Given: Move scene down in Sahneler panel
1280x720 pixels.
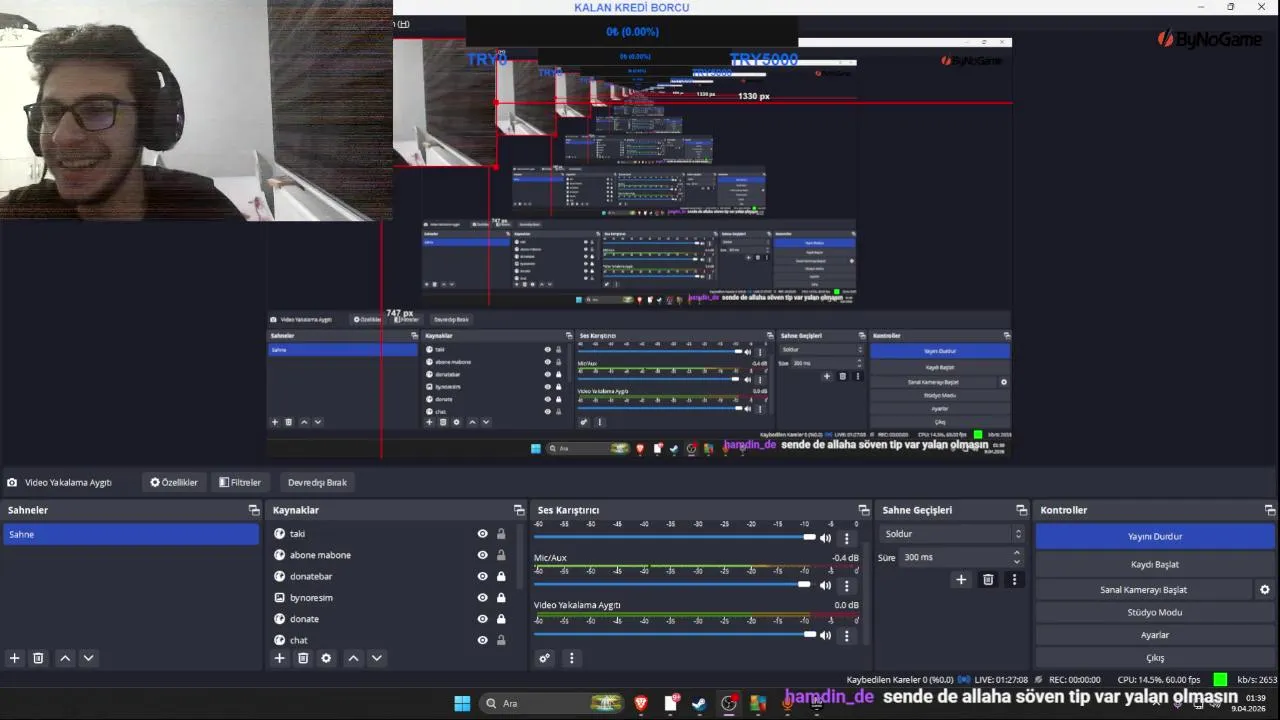Looking at the screenshot, I should click(88, 658).
